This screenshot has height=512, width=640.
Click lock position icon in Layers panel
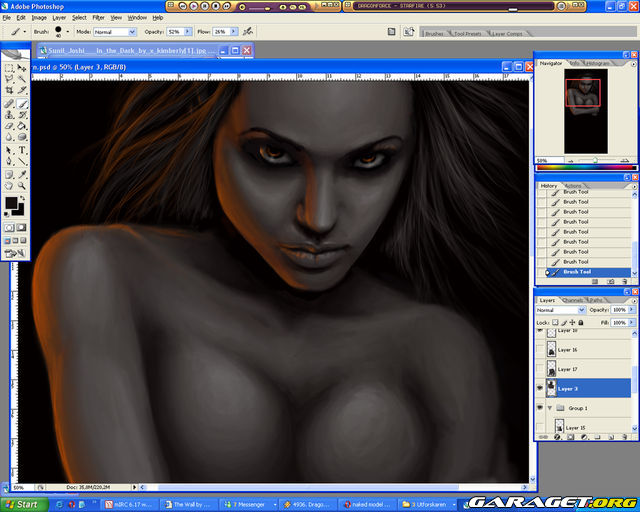tap(572, 323)
